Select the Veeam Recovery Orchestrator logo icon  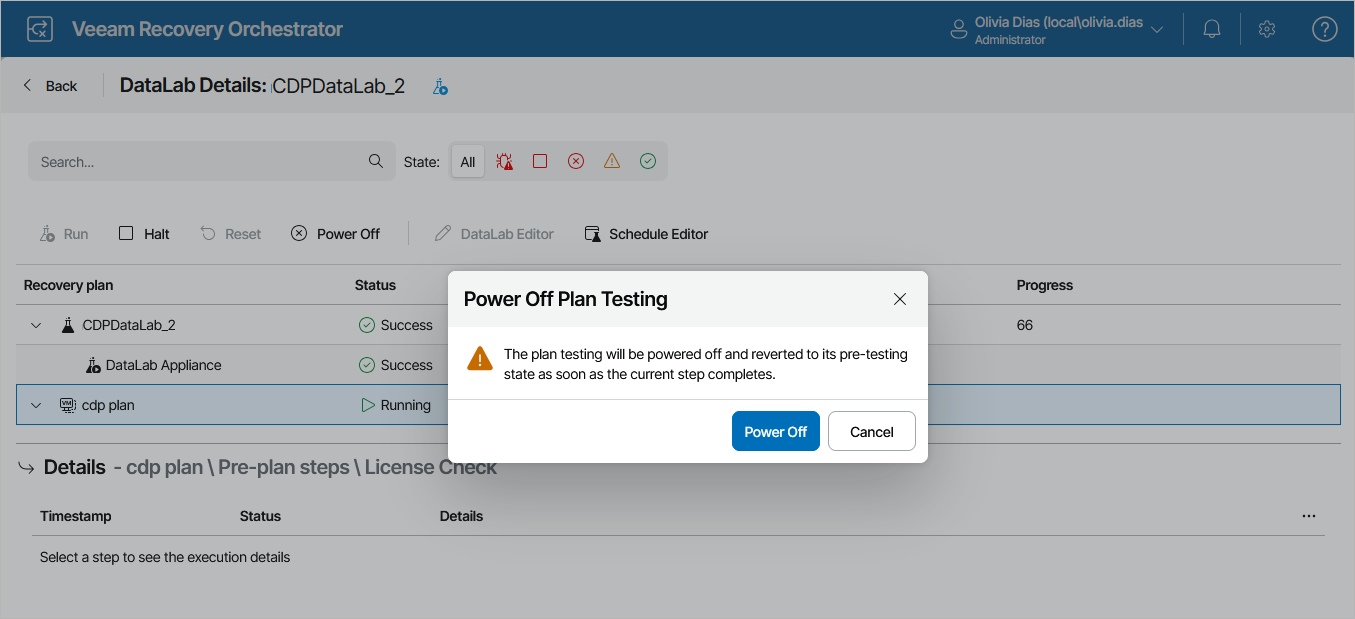40,28
